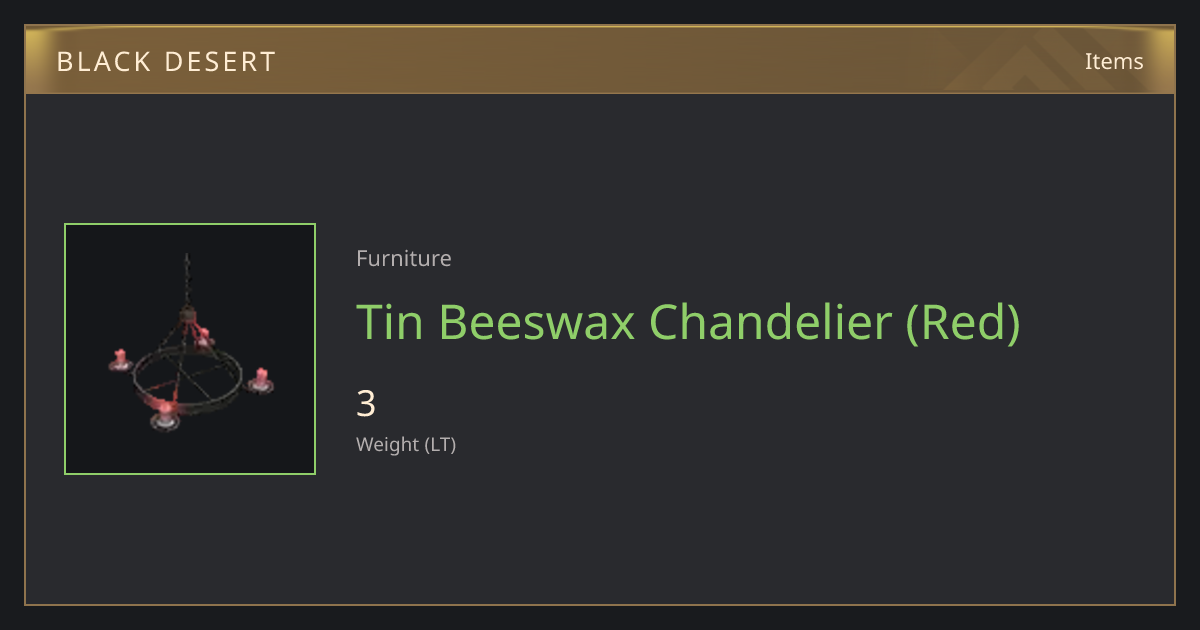Click the faded chevron logo in header
1200x630 pixels.
[1040, 62]
